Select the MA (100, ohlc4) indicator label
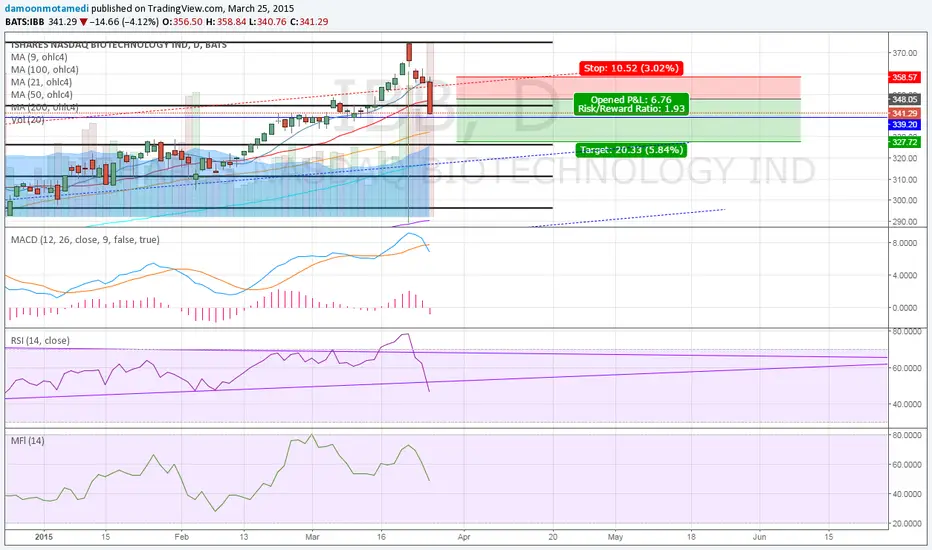The image size is (932, 550). (45, 70)
